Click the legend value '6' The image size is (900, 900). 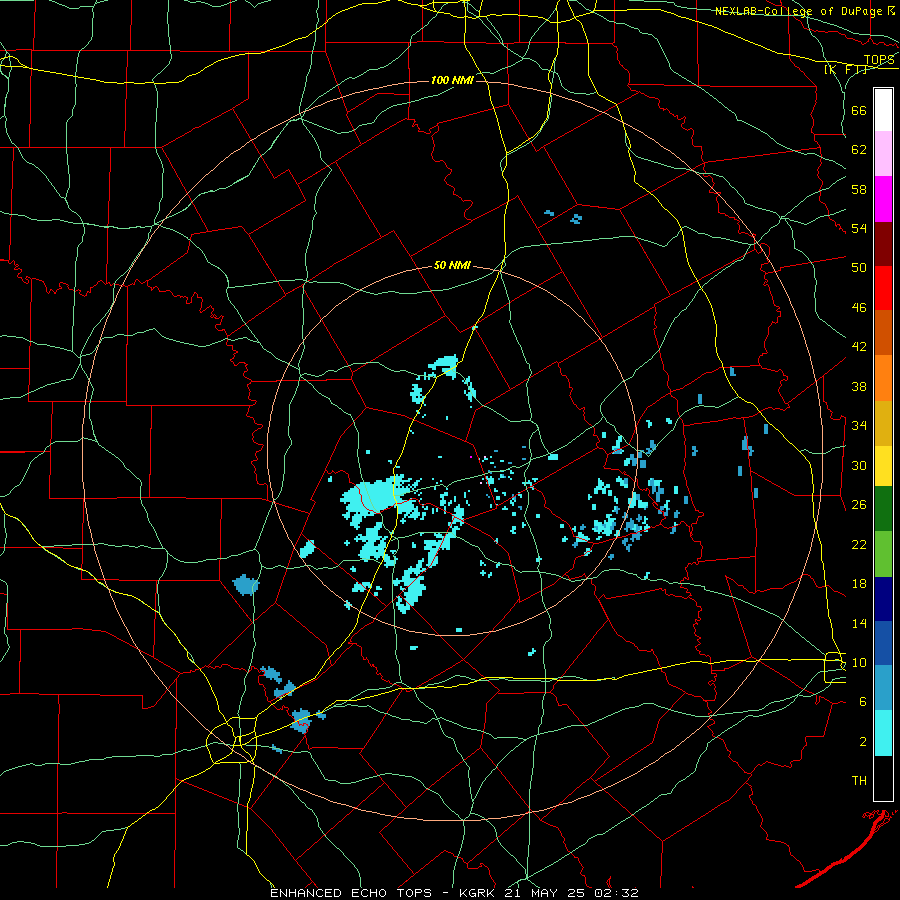[863, 702]
